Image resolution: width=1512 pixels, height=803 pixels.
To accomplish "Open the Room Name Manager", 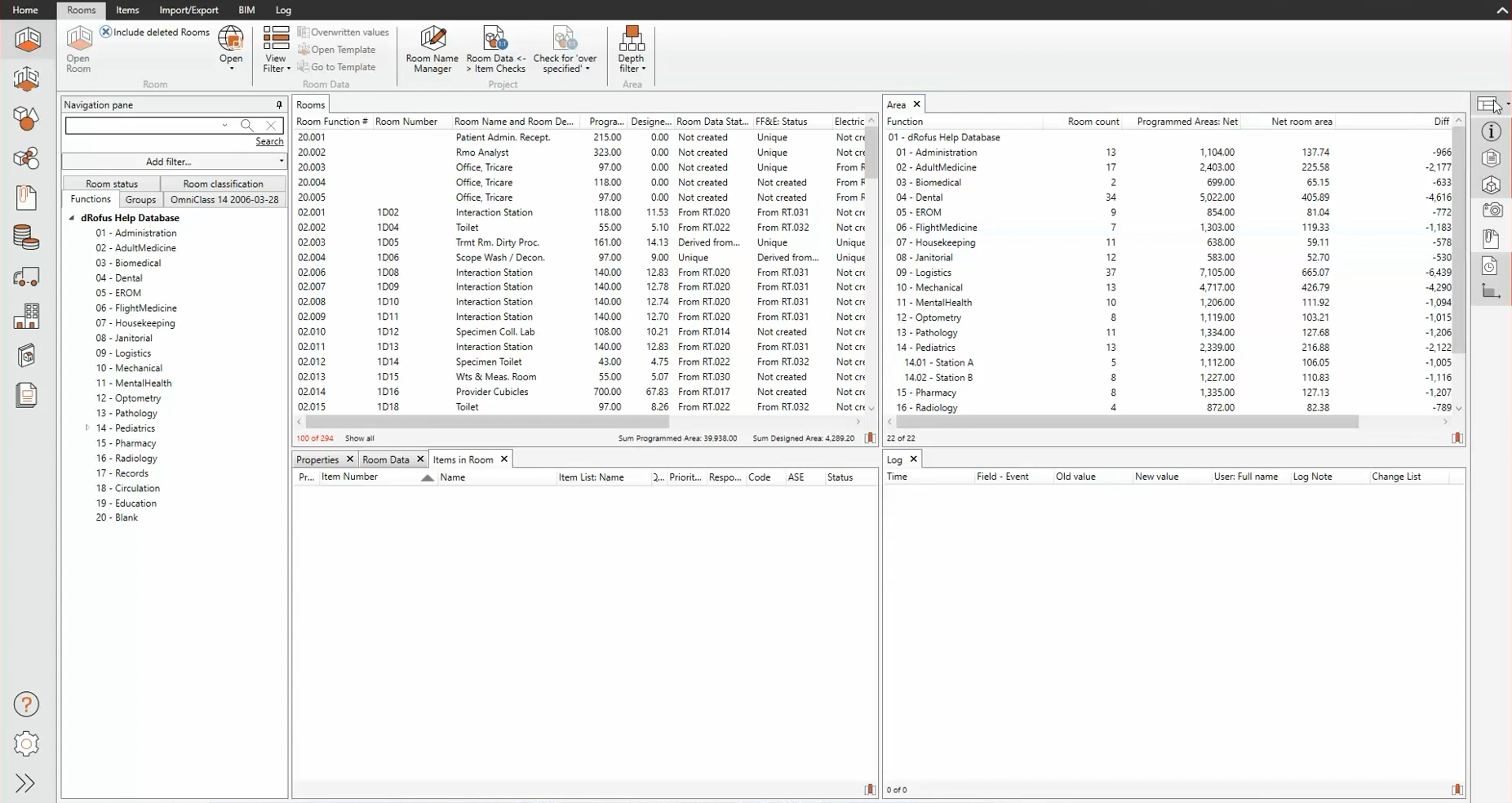I will point(432,50).
